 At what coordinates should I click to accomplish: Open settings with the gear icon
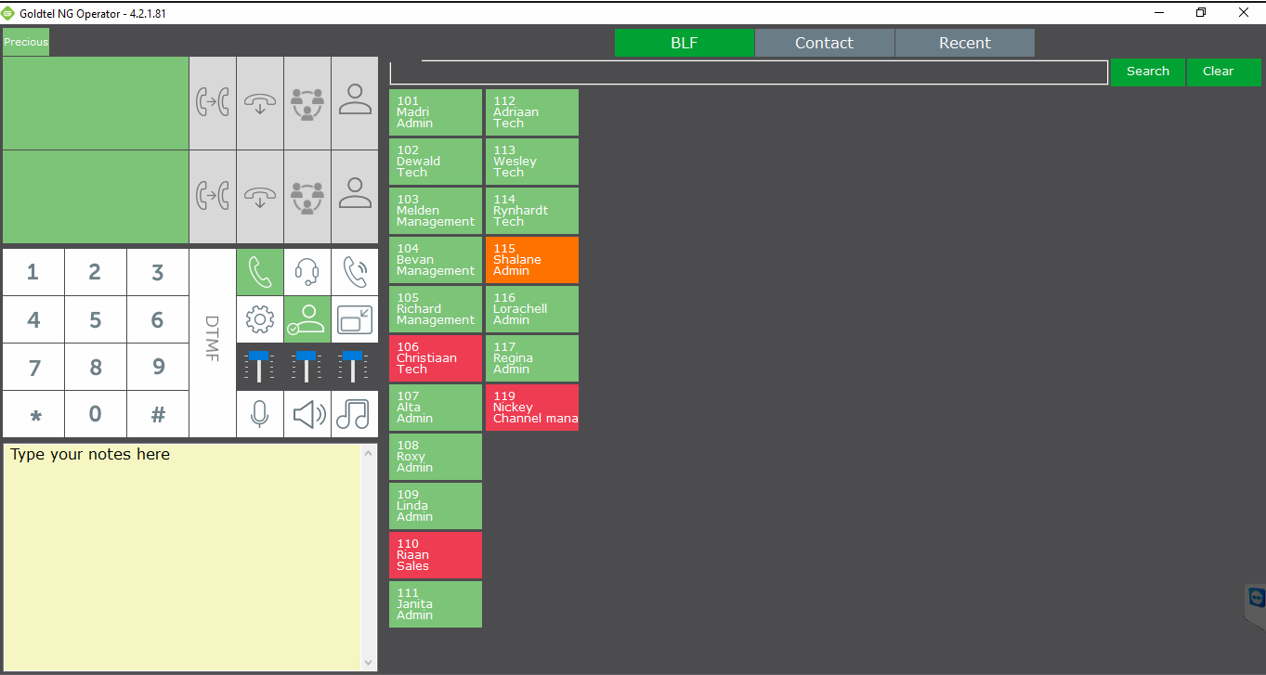tap(260, 319)
